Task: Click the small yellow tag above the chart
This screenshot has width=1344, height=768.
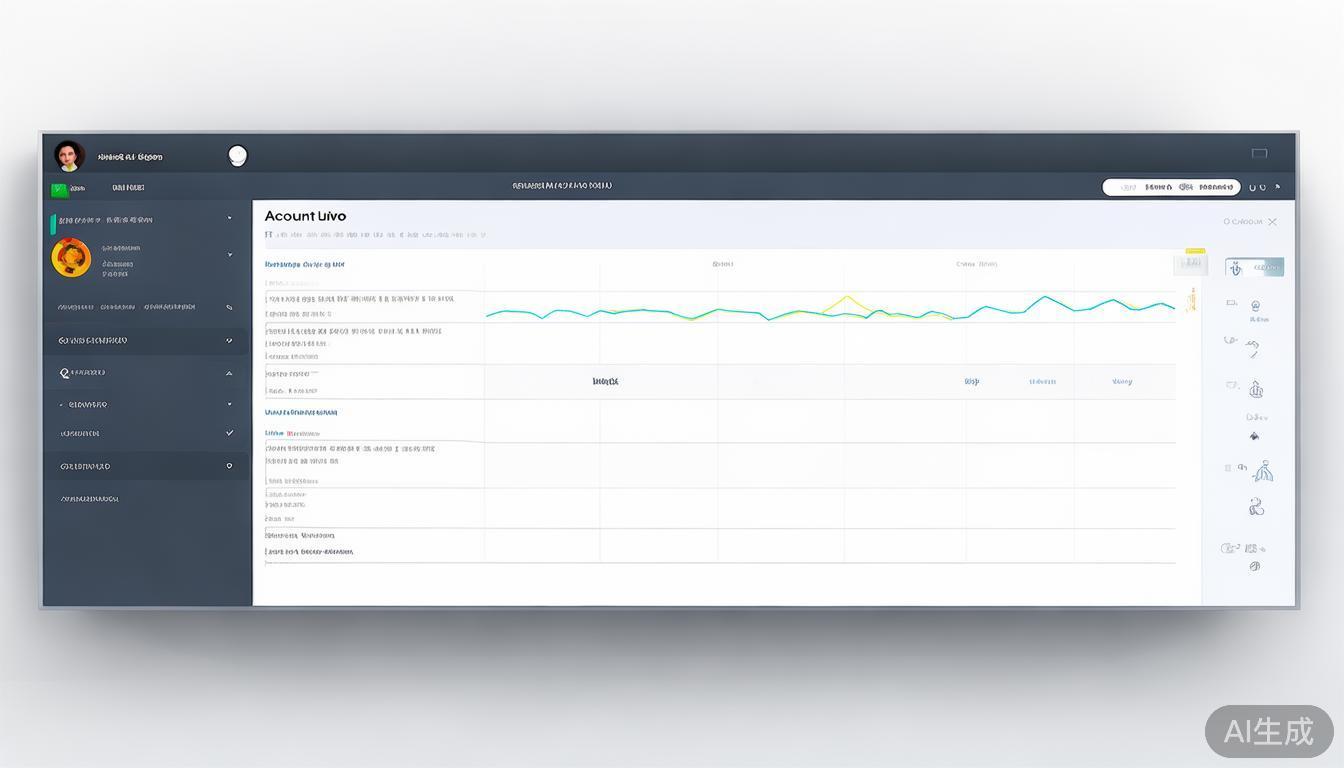Action: pos(1195,251)
